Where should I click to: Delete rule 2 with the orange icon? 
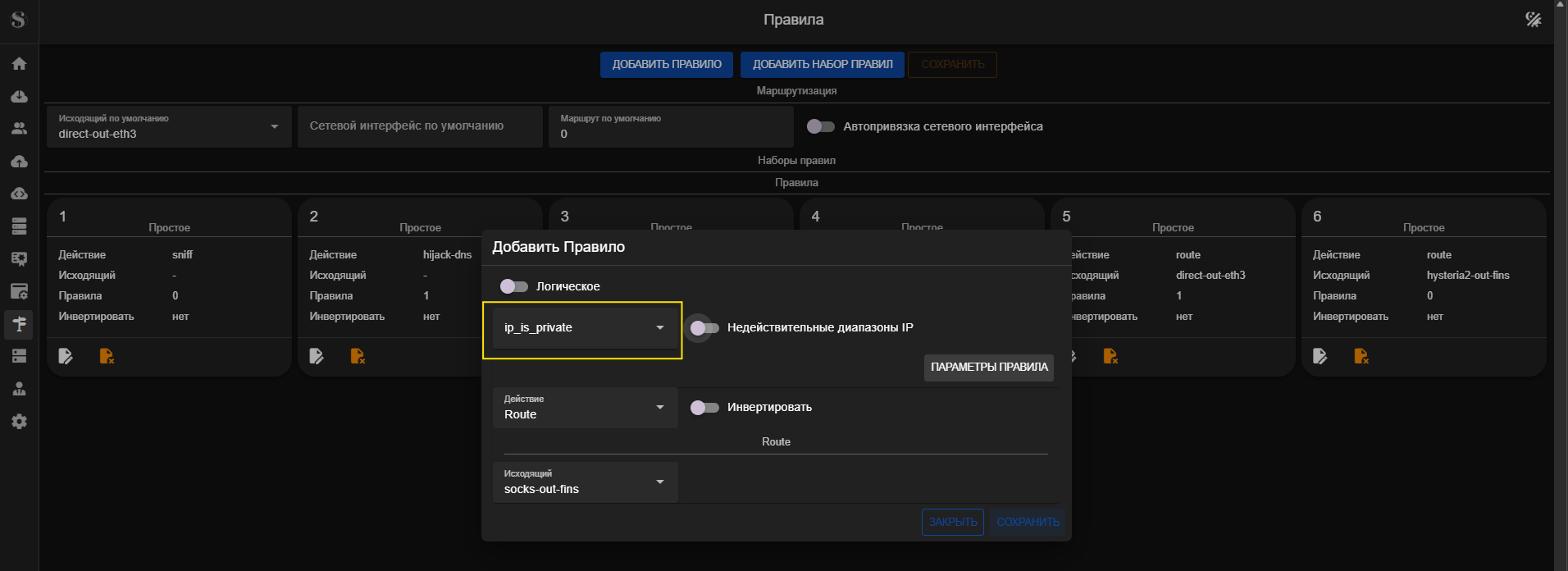click(358, 356)
